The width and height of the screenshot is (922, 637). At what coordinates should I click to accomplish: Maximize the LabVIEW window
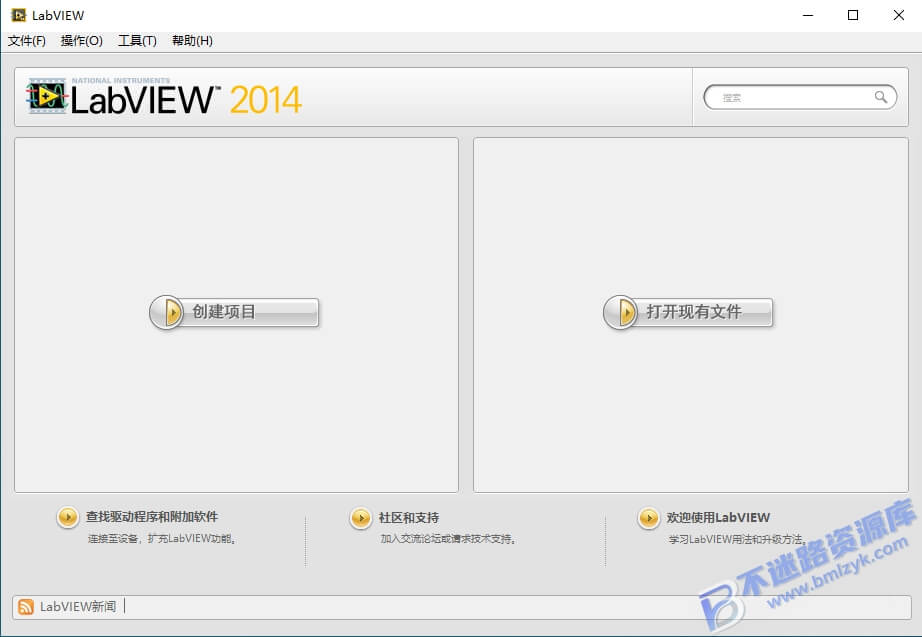(853, 15)
